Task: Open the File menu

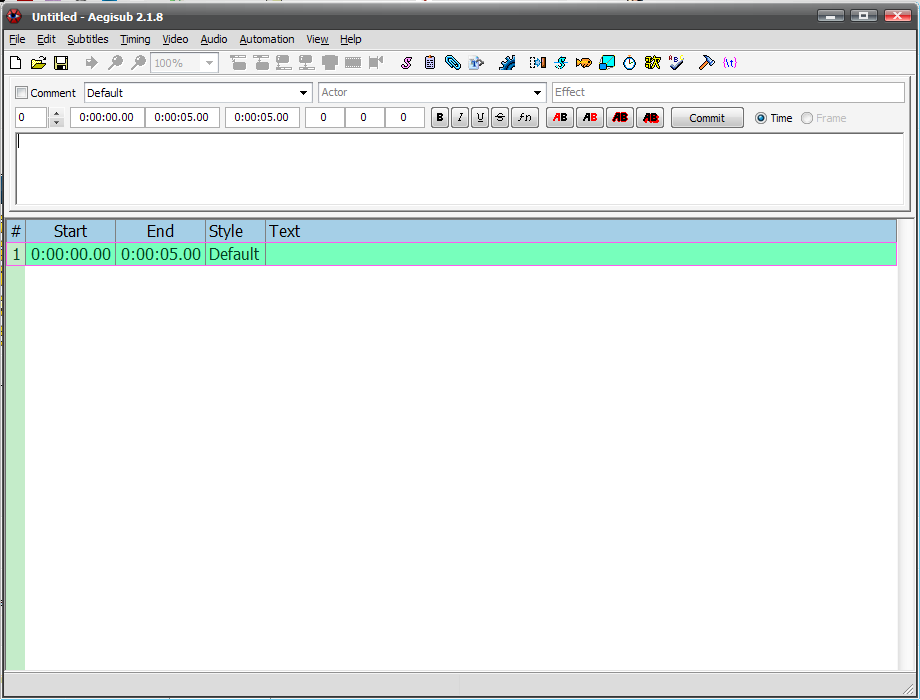Action: 17,39
